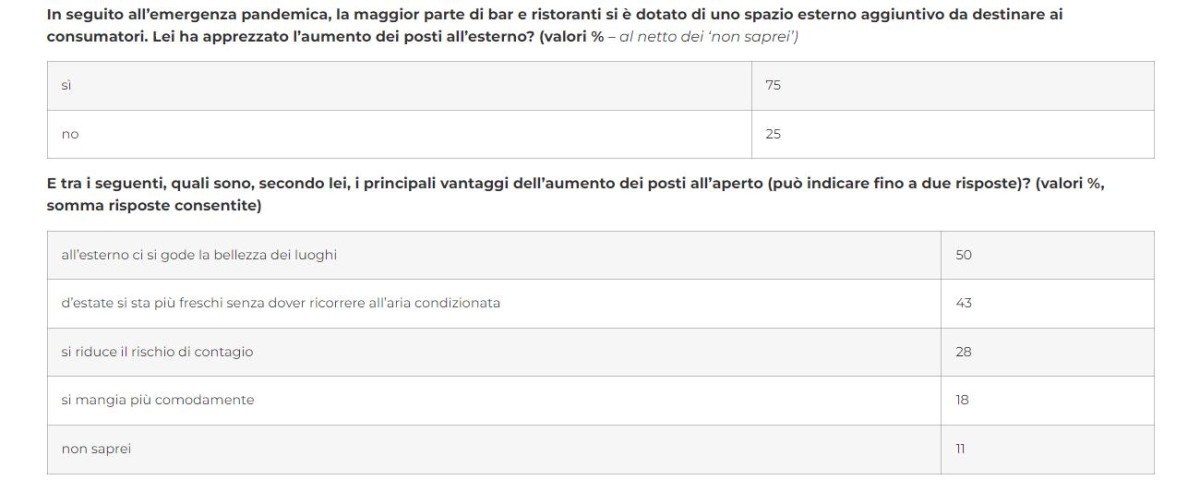The image size is (1200, 480).
Task: Click the 'aria condizionata' row label
Action: (281, 303)
